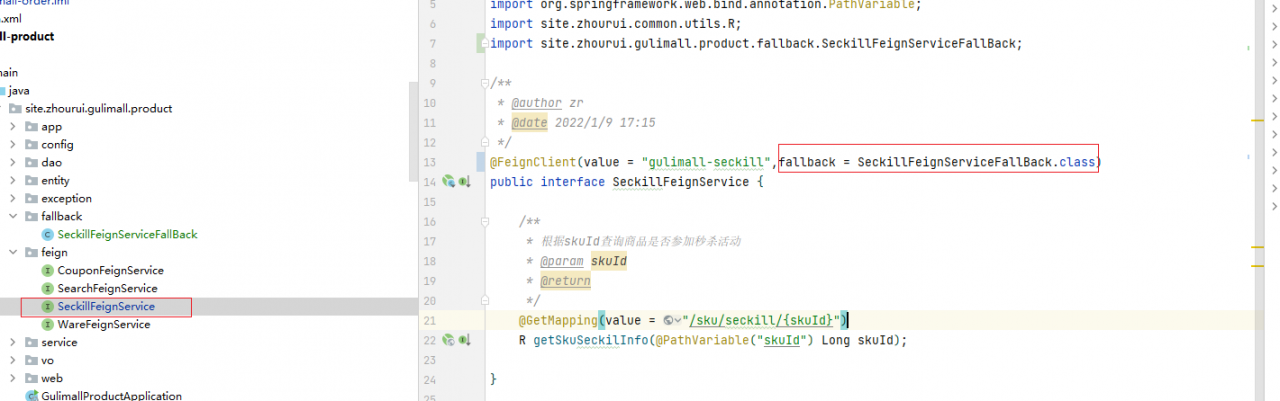Screen dimensions: 1280x401
Task: Click the vo package folder icon
Action: coord(31,360)
